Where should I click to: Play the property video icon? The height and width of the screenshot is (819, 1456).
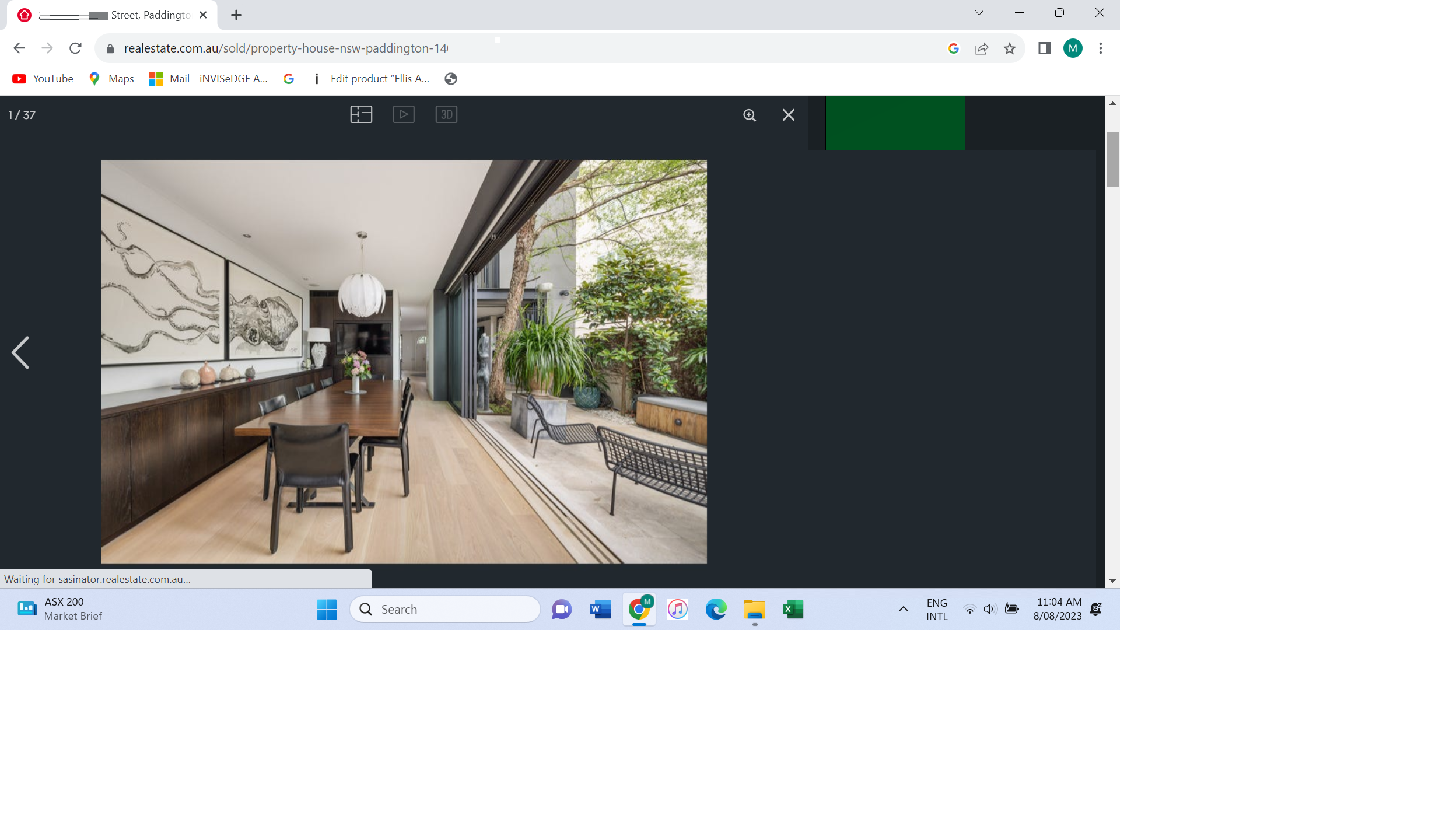404,114
